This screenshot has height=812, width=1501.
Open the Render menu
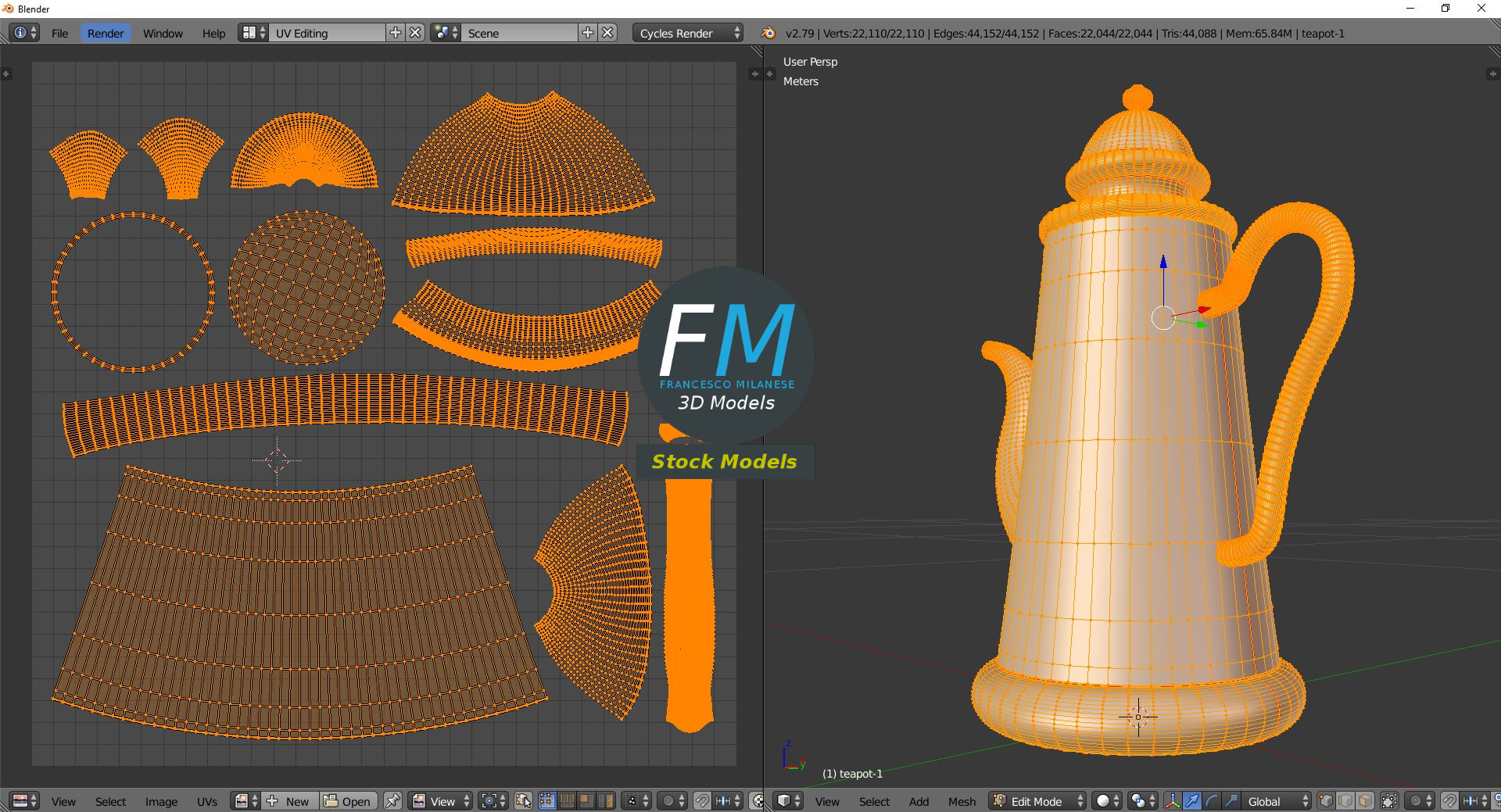tap(106, 33)
